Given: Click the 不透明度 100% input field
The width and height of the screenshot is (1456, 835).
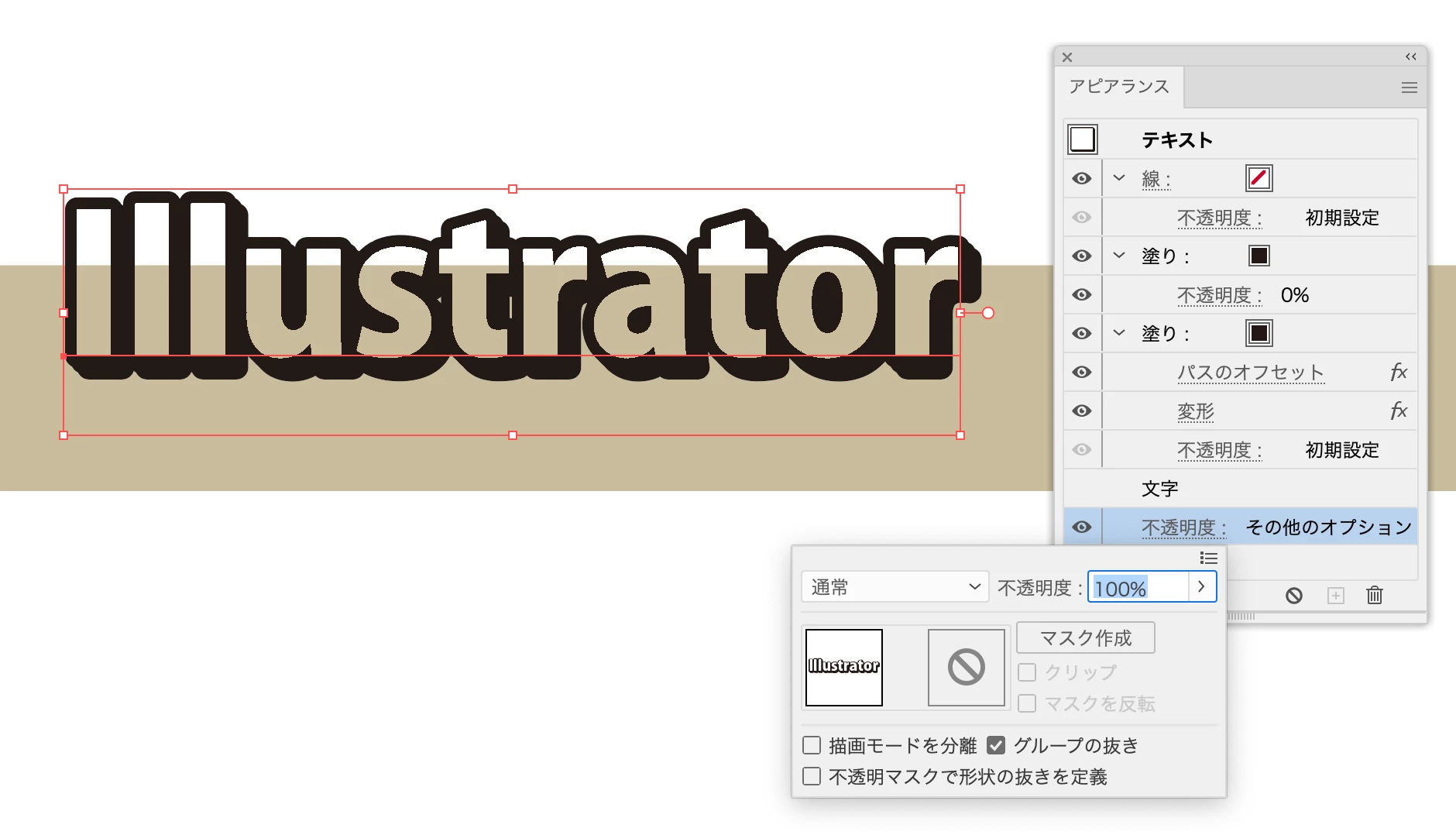Looking at the screenshot, I should coord(1138,588).
